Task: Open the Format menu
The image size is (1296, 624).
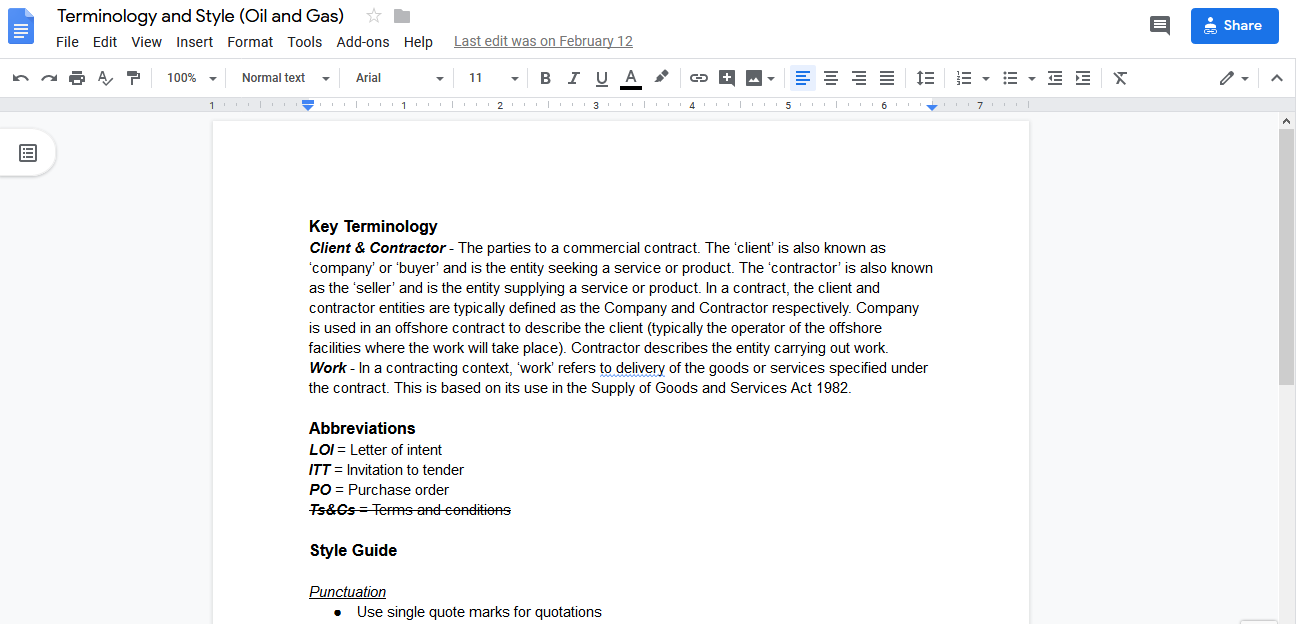Action: [x=250, y=42]
